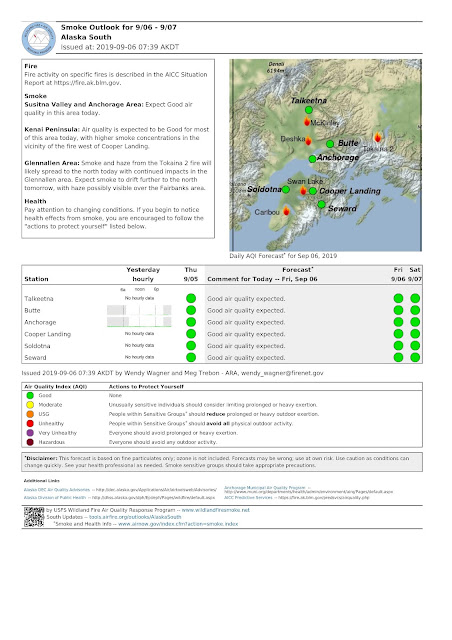Click Talkeetna's Thu 9/05 green AQI dot
Screen dimensions: 452x640
[191, 298]
